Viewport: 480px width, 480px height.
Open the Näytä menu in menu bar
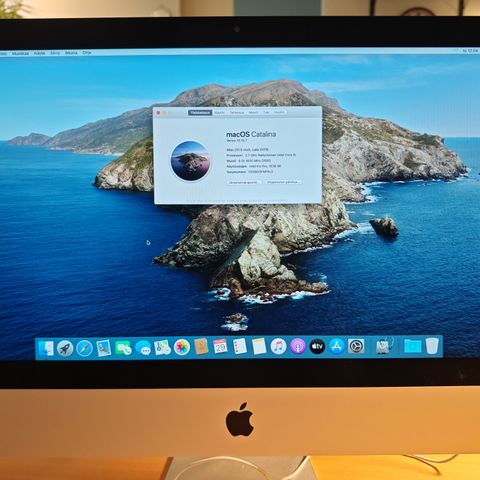[x=39, y=53]
